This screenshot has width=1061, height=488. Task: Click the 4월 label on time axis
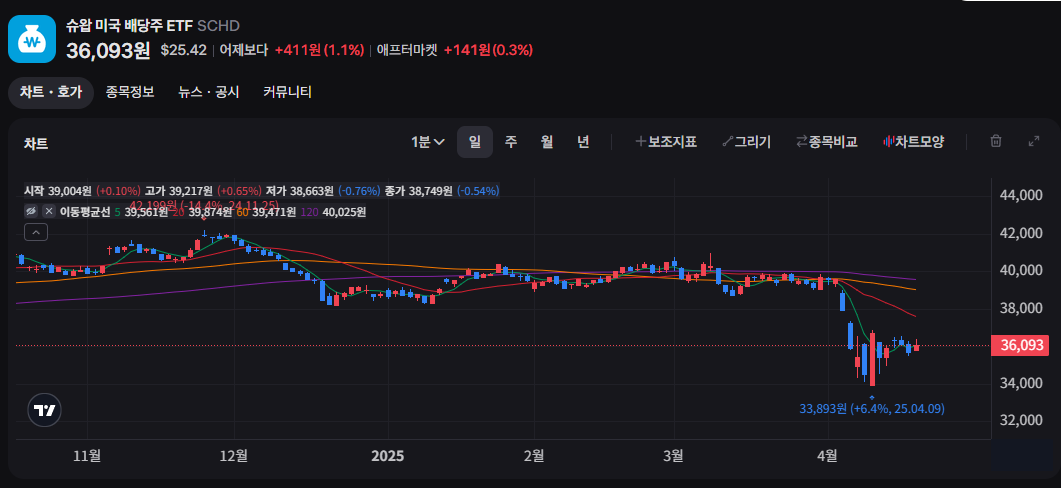(x=827, y=456)
